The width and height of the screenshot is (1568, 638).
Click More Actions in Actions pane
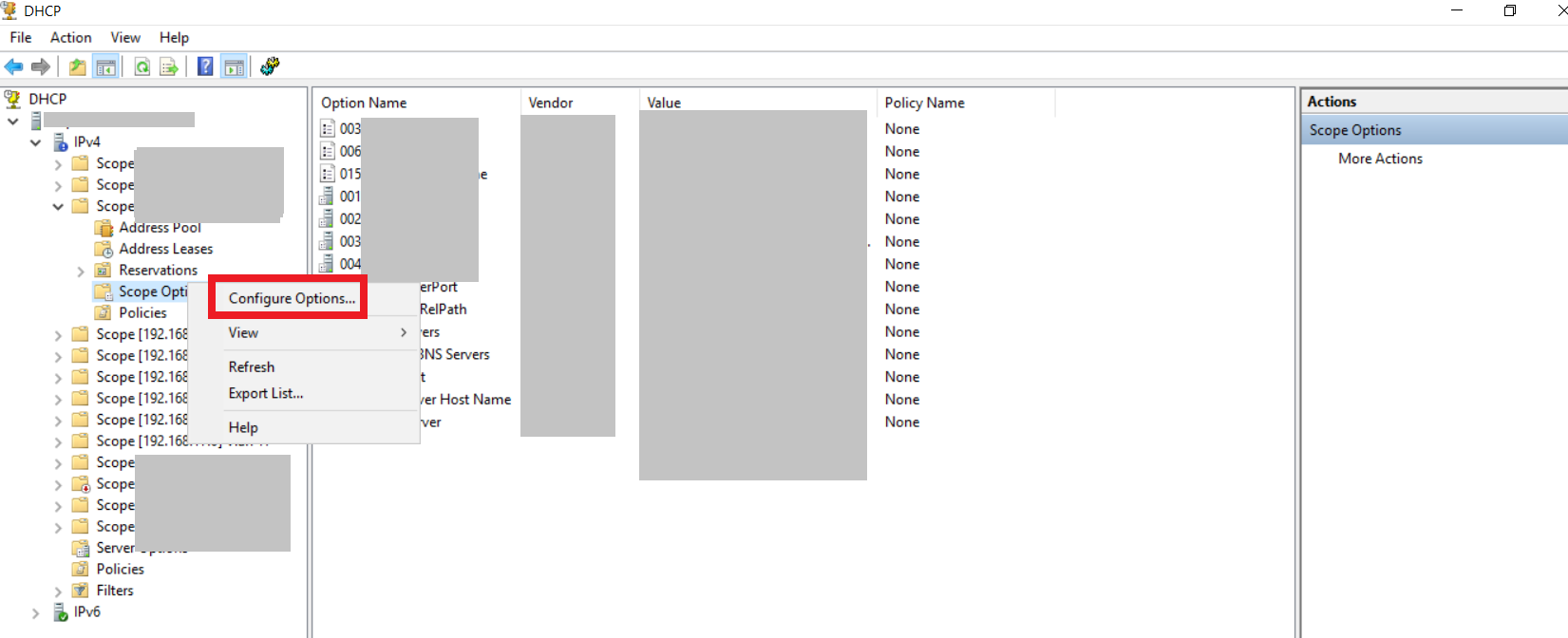click(x=1380, y=159)
